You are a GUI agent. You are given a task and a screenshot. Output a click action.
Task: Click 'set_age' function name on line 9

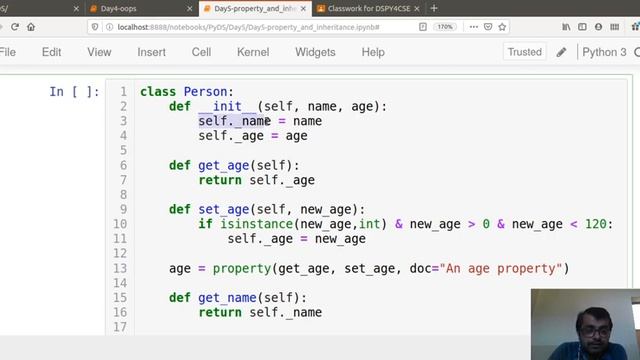[x=224, y=209]
